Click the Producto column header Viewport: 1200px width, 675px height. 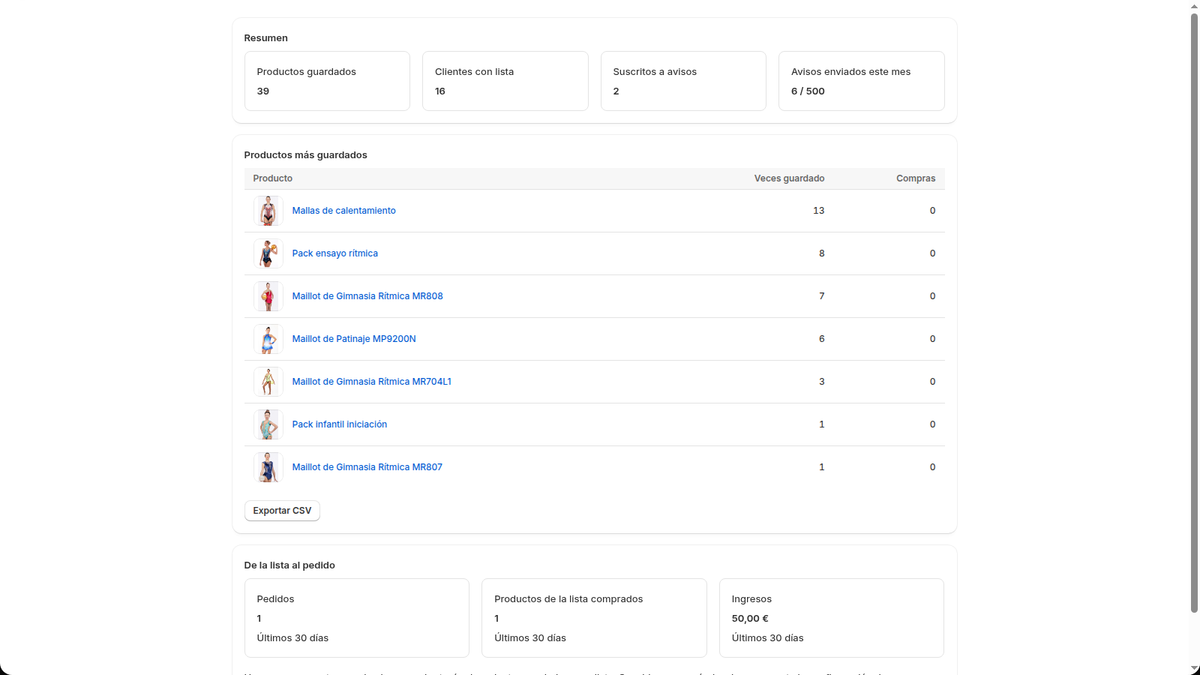(x=273, y=179)
